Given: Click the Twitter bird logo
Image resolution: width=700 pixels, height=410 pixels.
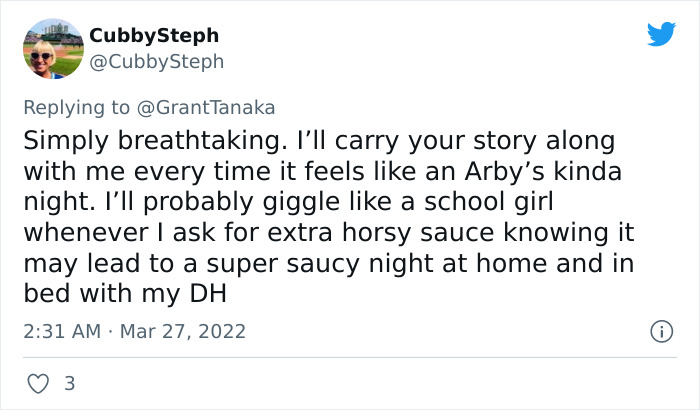Looking at the screenshot, I should point(661,34).
